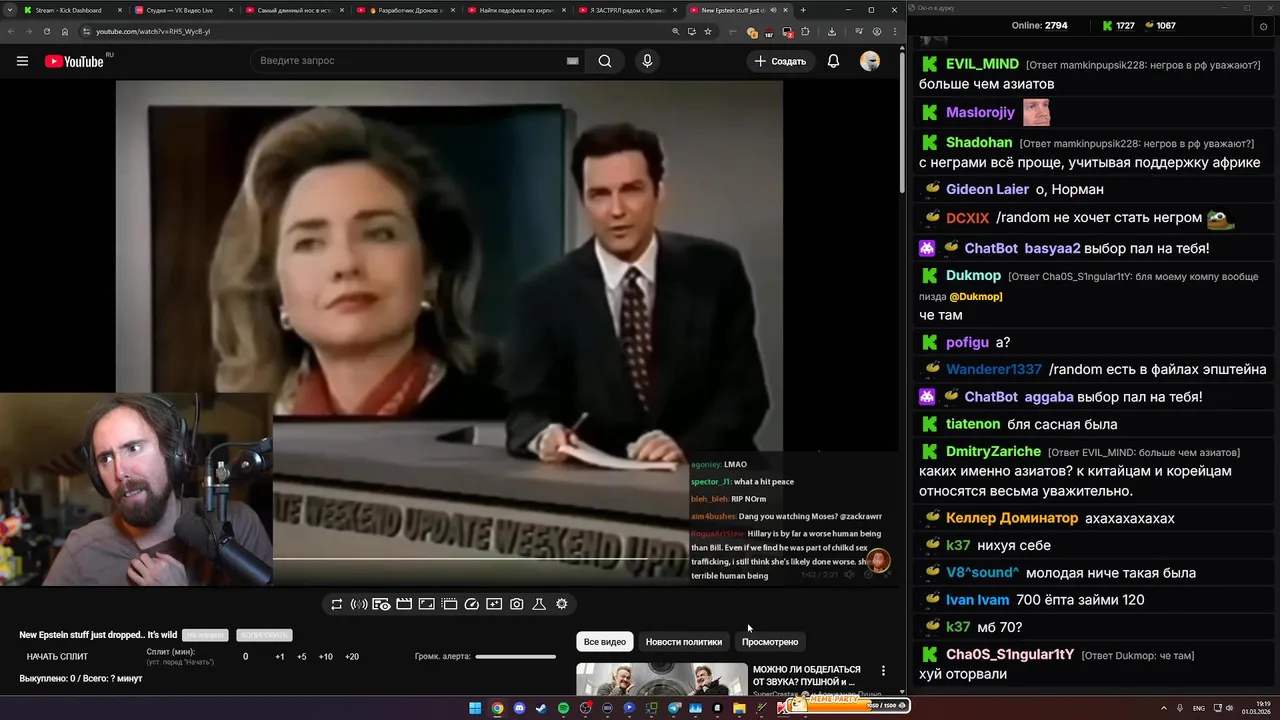Viewport: 1280px width, 720px height.
Task: Select the Просмотрено filter chip
Action: tap(770, 642)
